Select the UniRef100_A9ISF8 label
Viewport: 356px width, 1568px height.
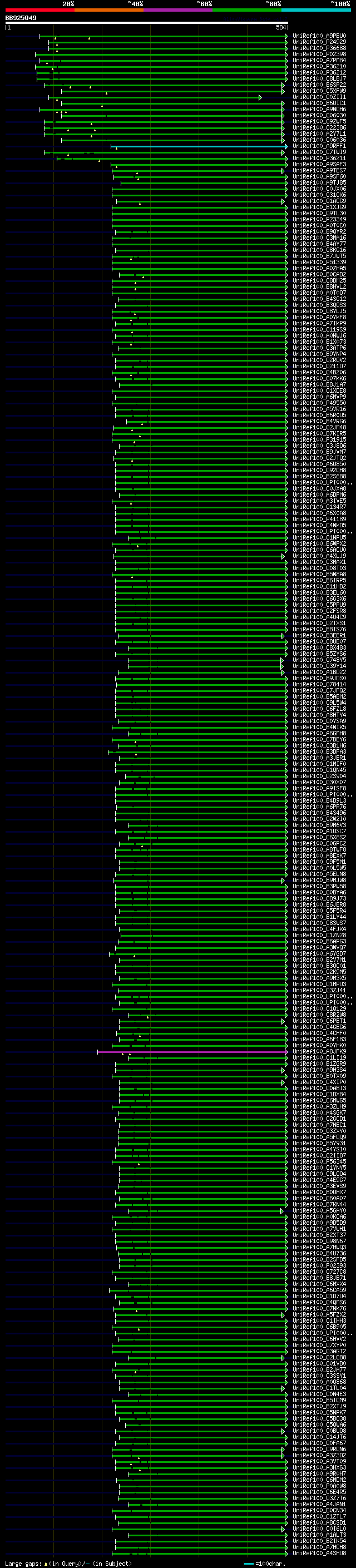(319, 788)
